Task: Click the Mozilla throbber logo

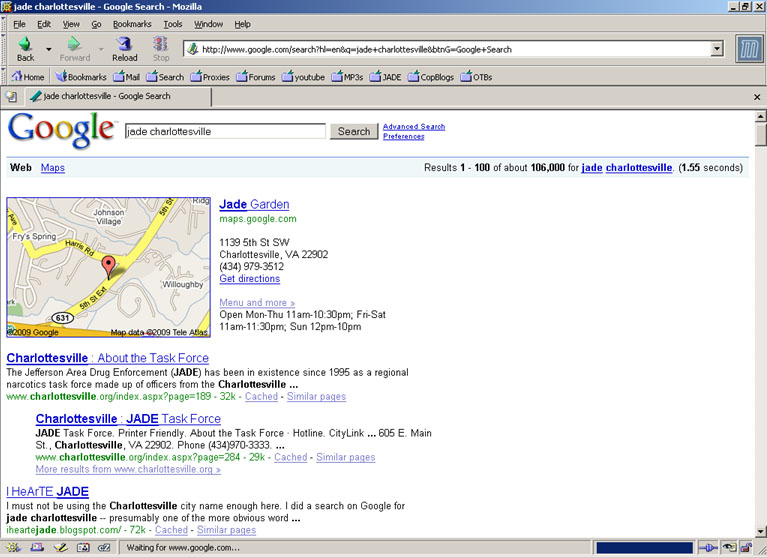Action: tap(749, 49)
